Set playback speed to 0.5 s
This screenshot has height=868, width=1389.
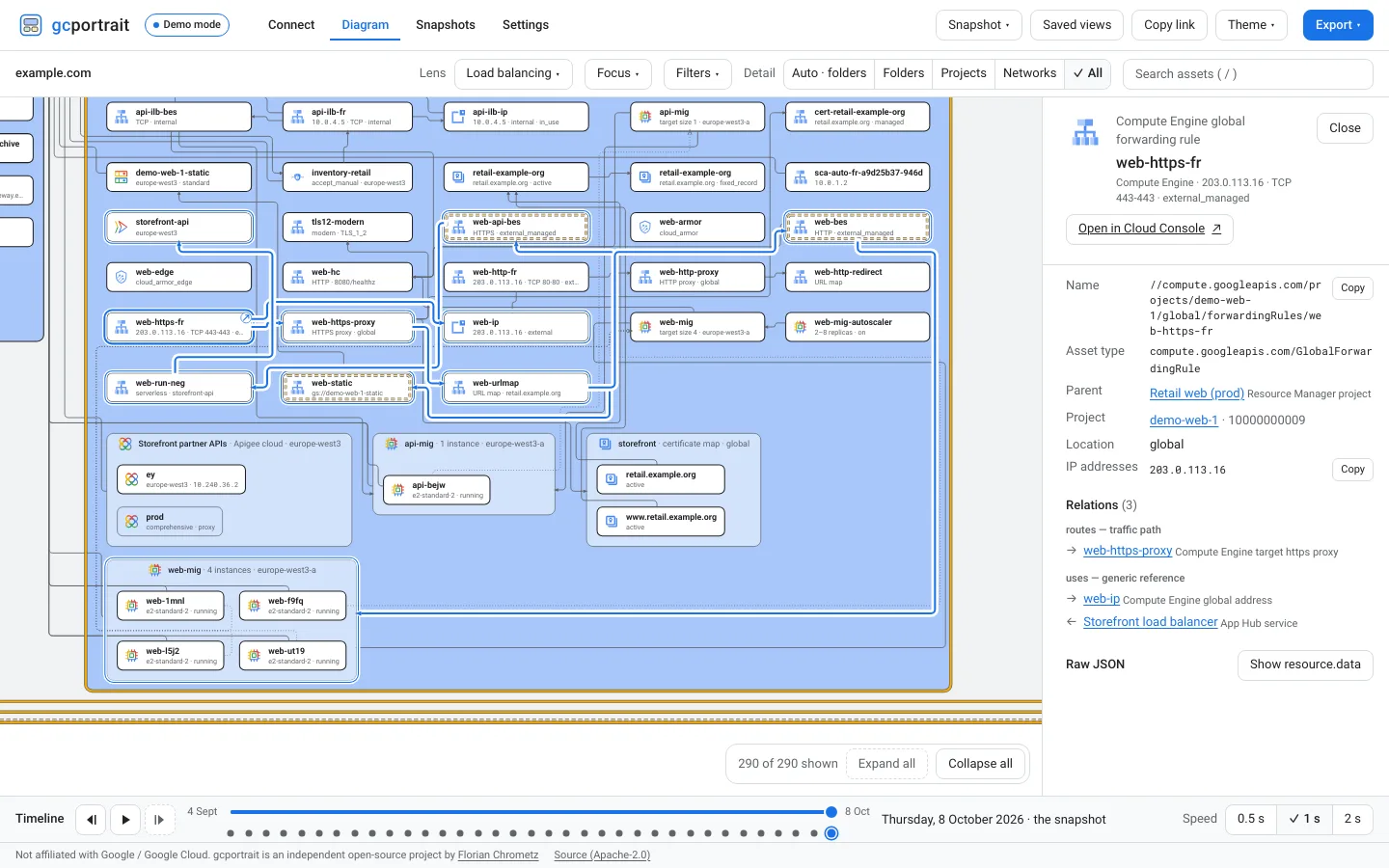[1251, 819]
